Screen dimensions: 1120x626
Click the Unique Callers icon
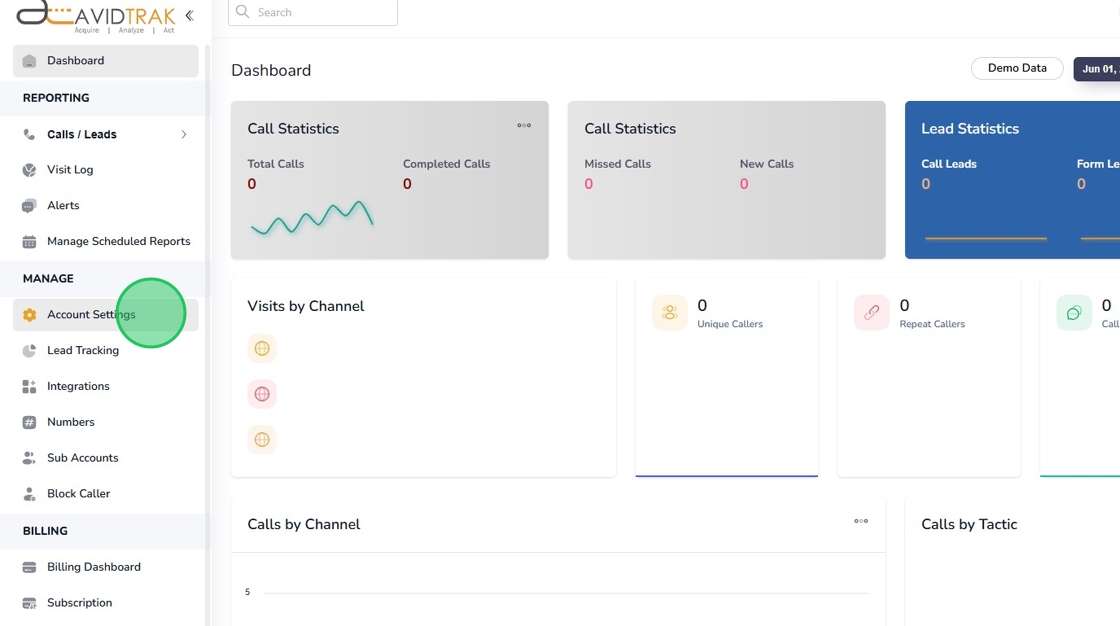[x=670, y=313]
